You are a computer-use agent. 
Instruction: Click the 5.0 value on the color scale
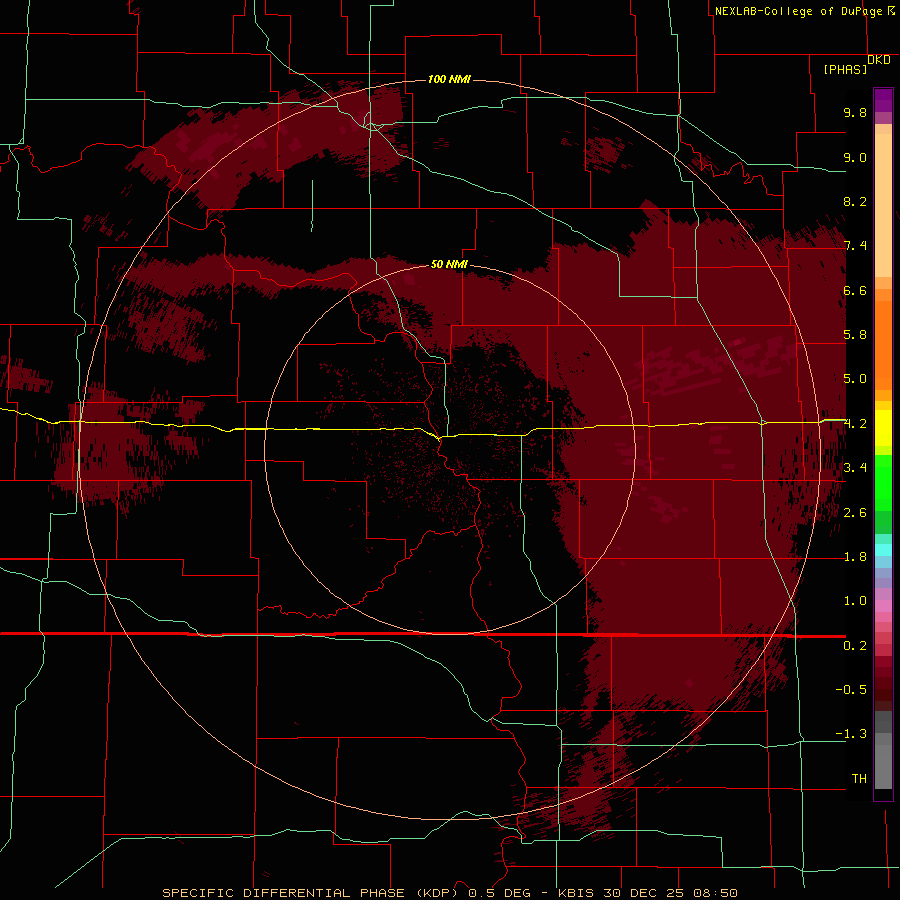[x=855, y=379]
